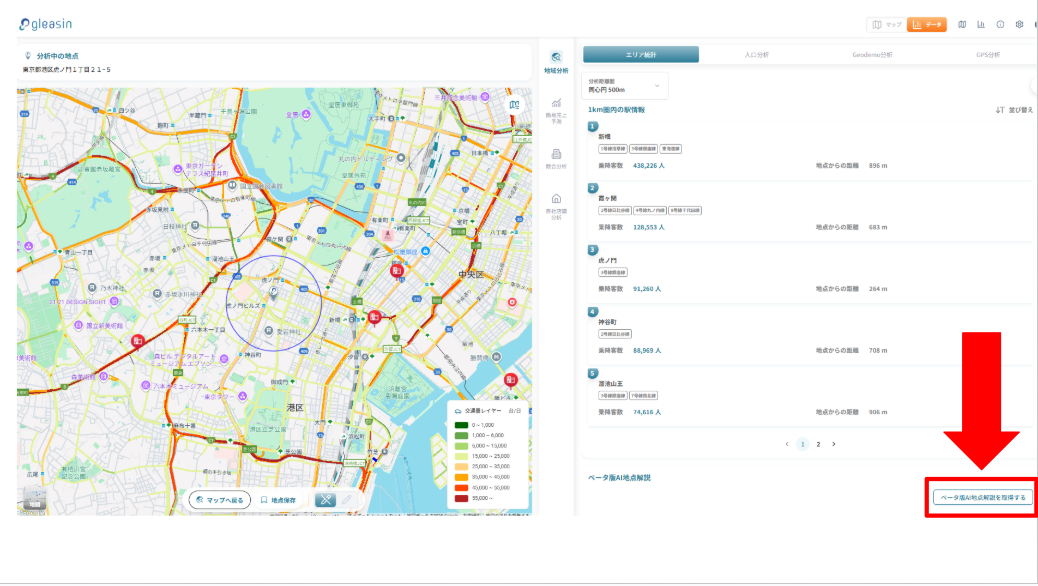Click the info circle icon in header
Viewport: 1038px width, 586px height.
click(1000, 24)
